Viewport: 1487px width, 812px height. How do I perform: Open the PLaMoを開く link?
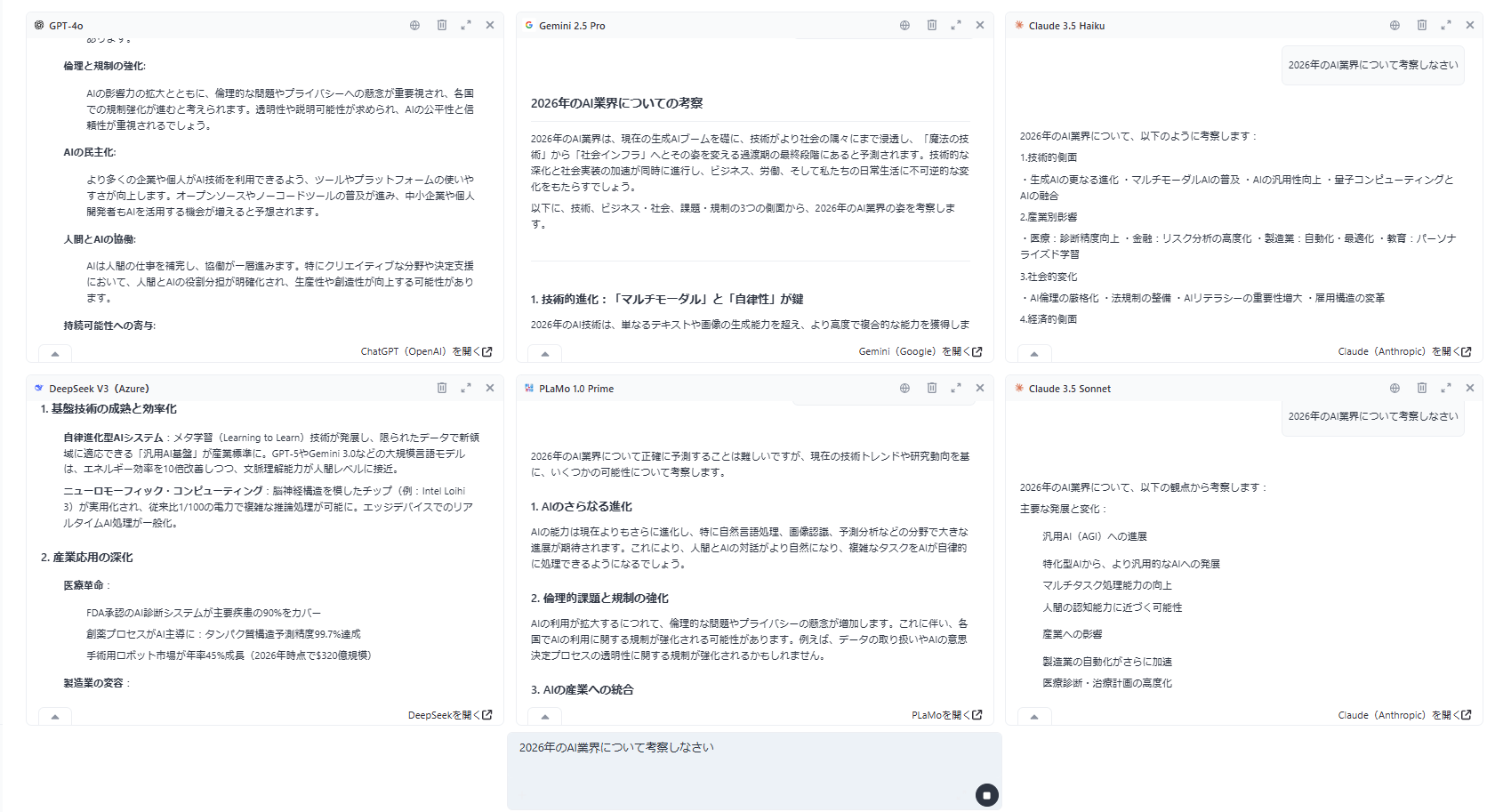click(x=946, y=715)
